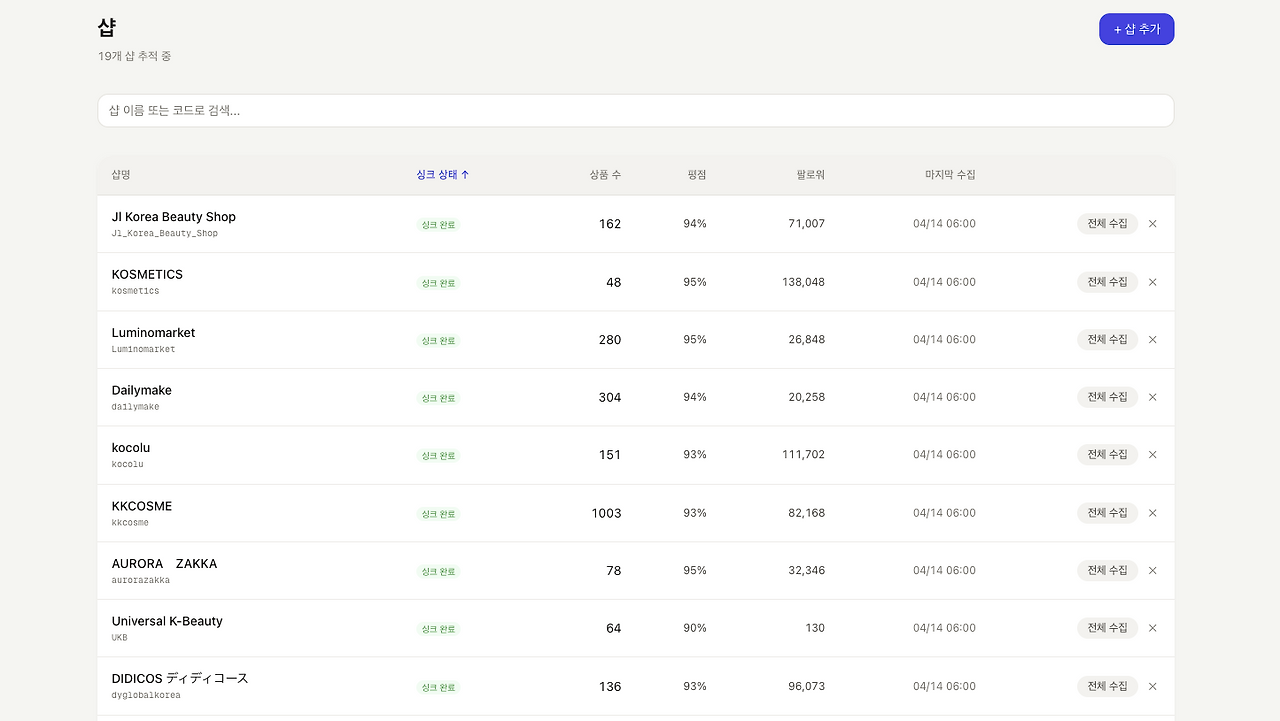Run 전체 수집 for Universal K-Beauty
1280x721 pixels.
point(1107,628)
